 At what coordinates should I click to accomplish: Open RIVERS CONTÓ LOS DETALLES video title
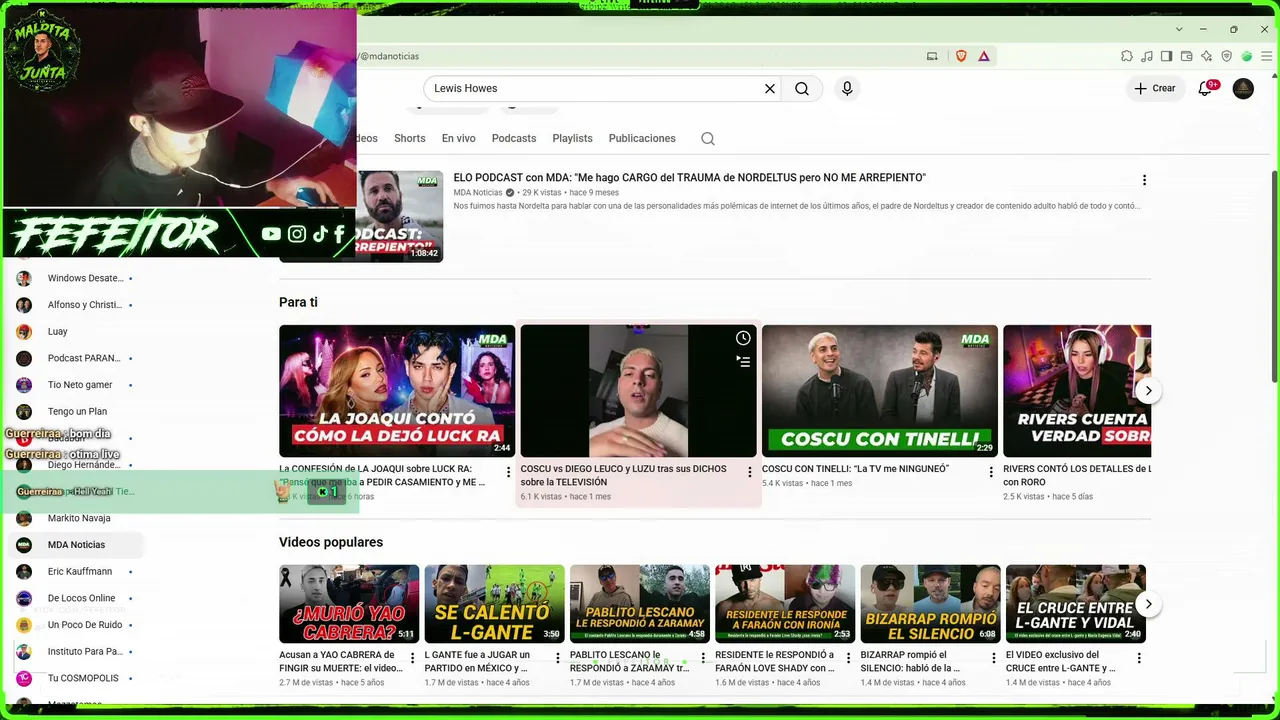point(1077,475)
